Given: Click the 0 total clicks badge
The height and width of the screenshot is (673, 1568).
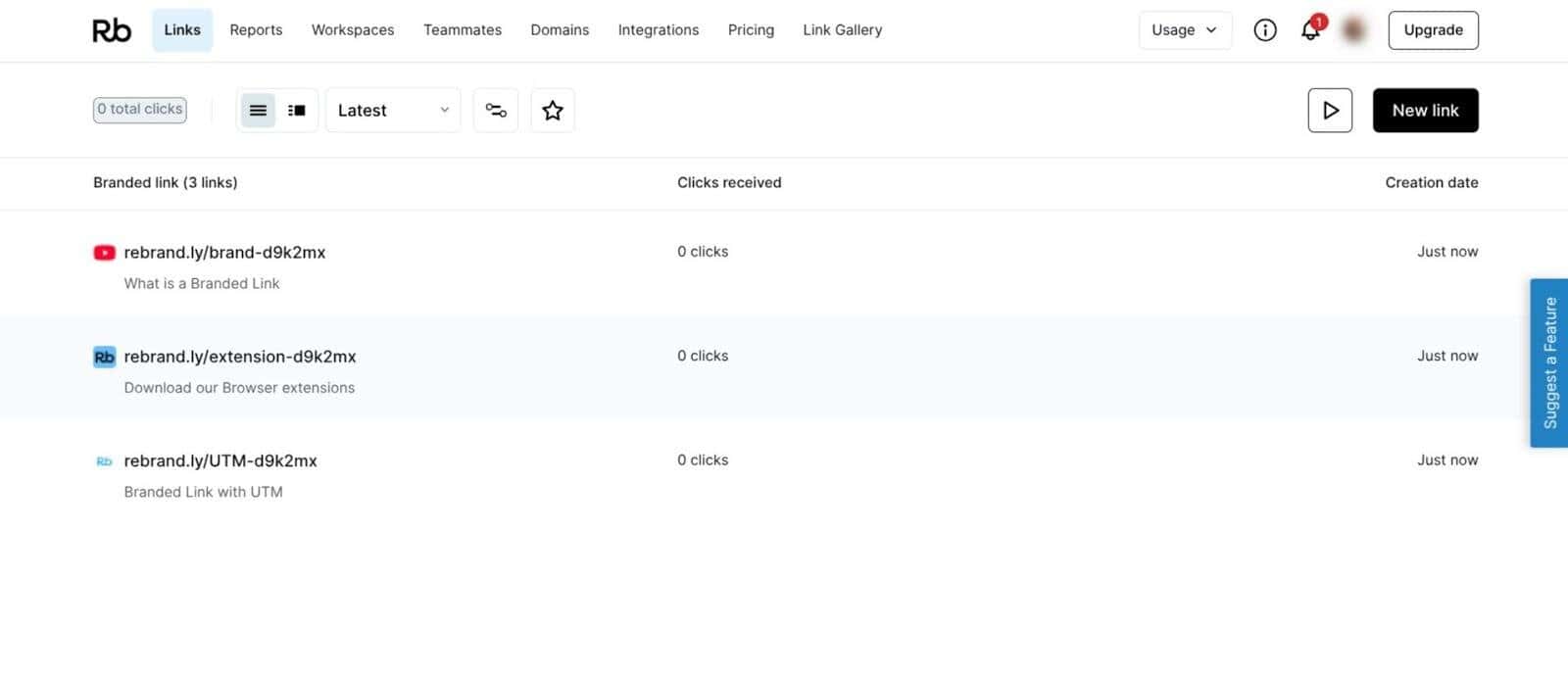Looking at the screenshot, I should click(x=140, y=110).
